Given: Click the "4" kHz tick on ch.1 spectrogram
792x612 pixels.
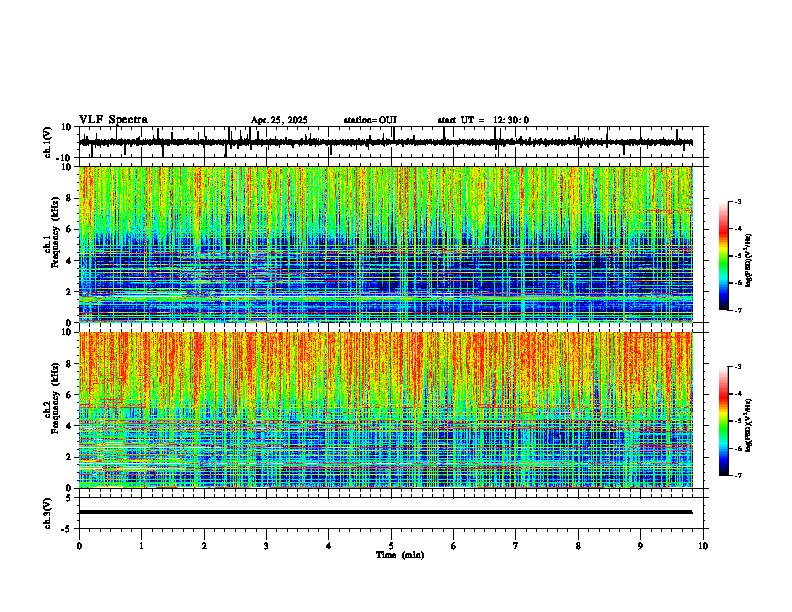Looking at the screenshot, I should [70, 261].
